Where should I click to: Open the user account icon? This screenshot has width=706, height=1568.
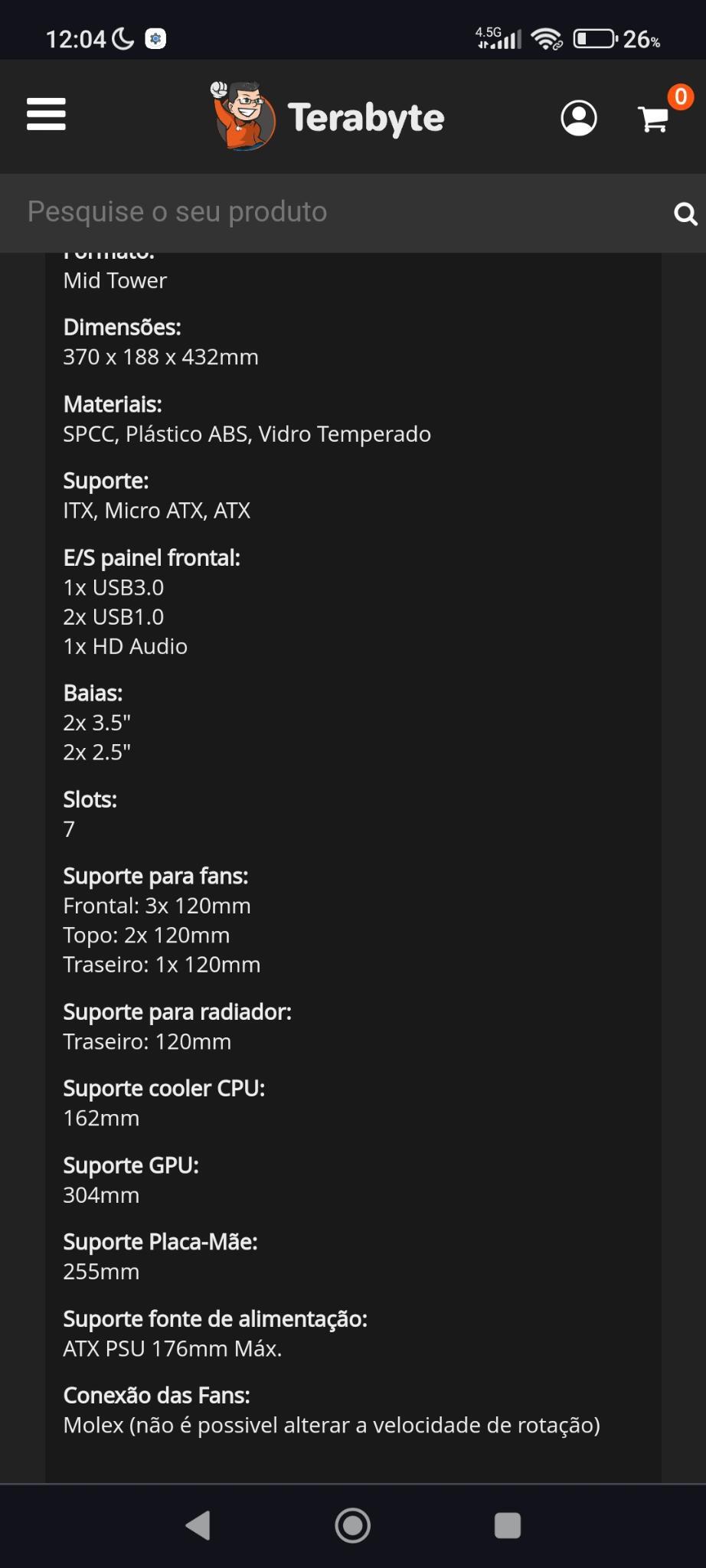(579, 118)
